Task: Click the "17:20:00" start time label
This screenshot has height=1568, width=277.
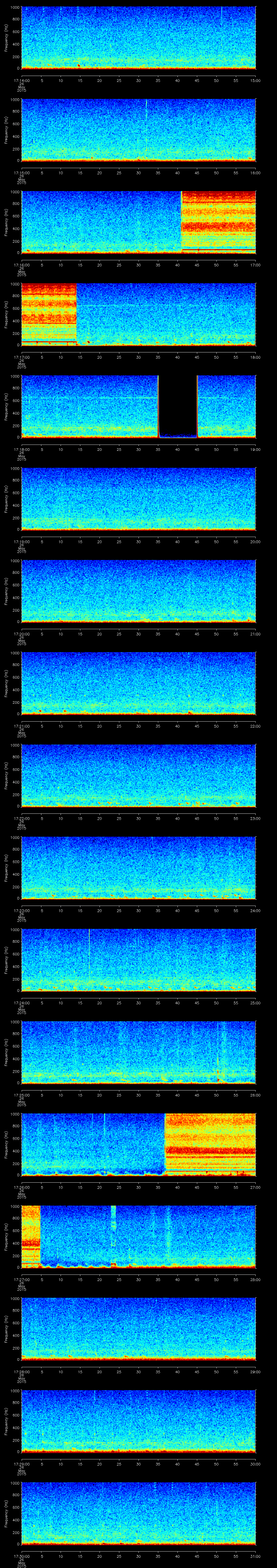Action: [x=21, y=634]
